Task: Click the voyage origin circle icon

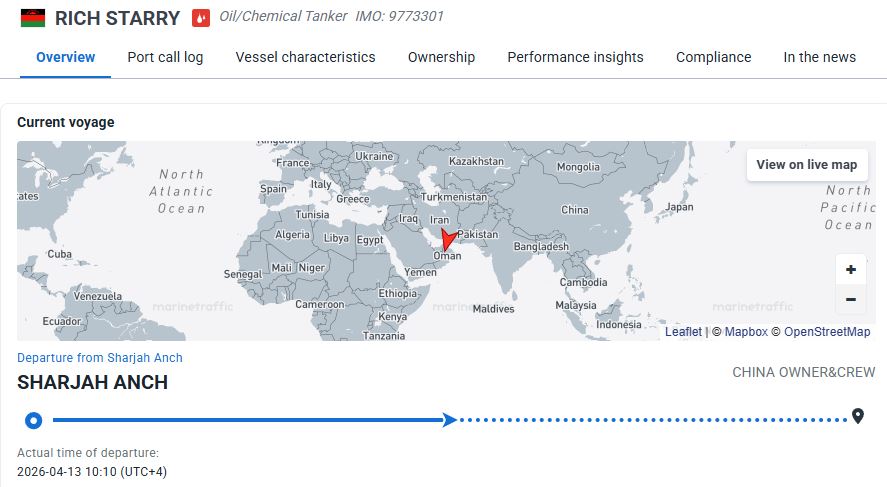Action: click(x=33, y=420)
